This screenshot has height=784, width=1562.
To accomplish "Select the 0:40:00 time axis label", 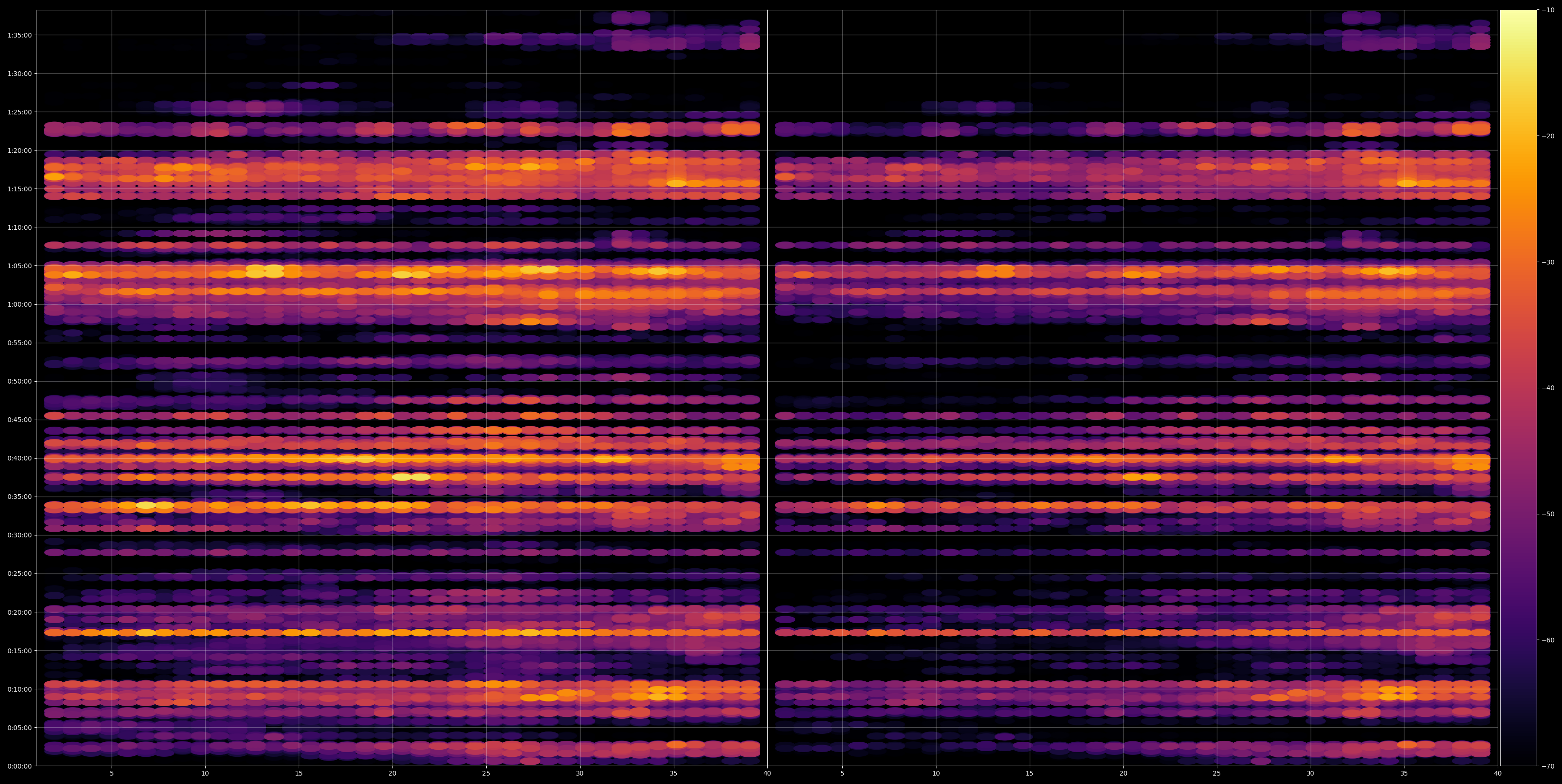I will [x=19, y=458].
